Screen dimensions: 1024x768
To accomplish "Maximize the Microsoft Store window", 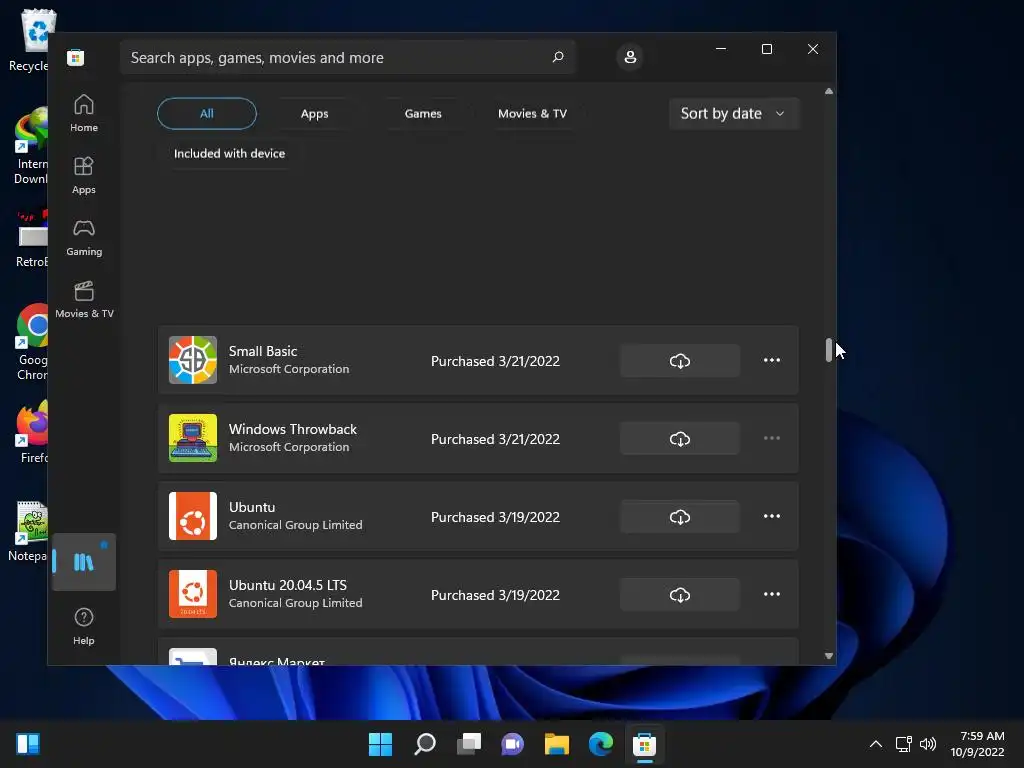I will [x=767, y=49].
